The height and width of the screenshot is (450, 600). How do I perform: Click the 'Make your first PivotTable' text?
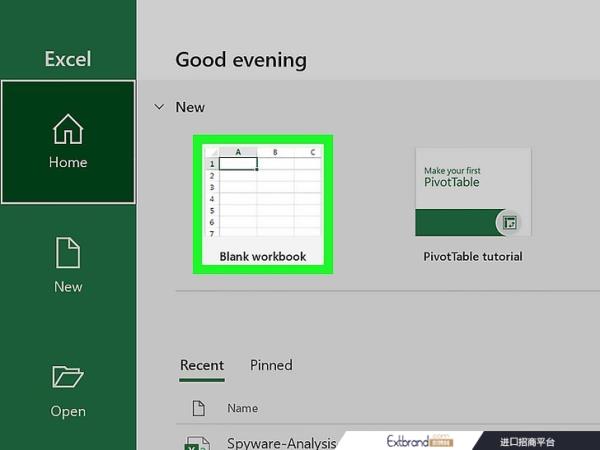point(452,177)
